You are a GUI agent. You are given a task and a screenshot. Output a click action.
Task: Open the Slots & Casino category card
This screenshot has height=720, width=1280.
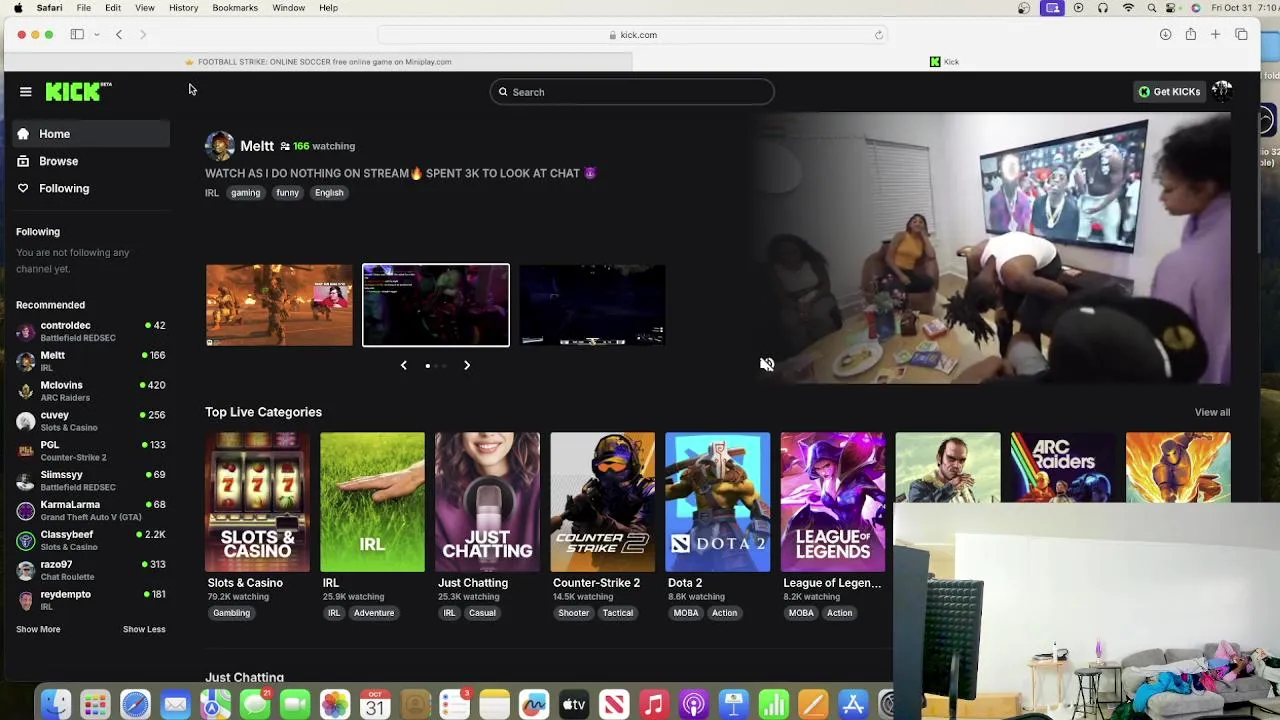[257, 502]
